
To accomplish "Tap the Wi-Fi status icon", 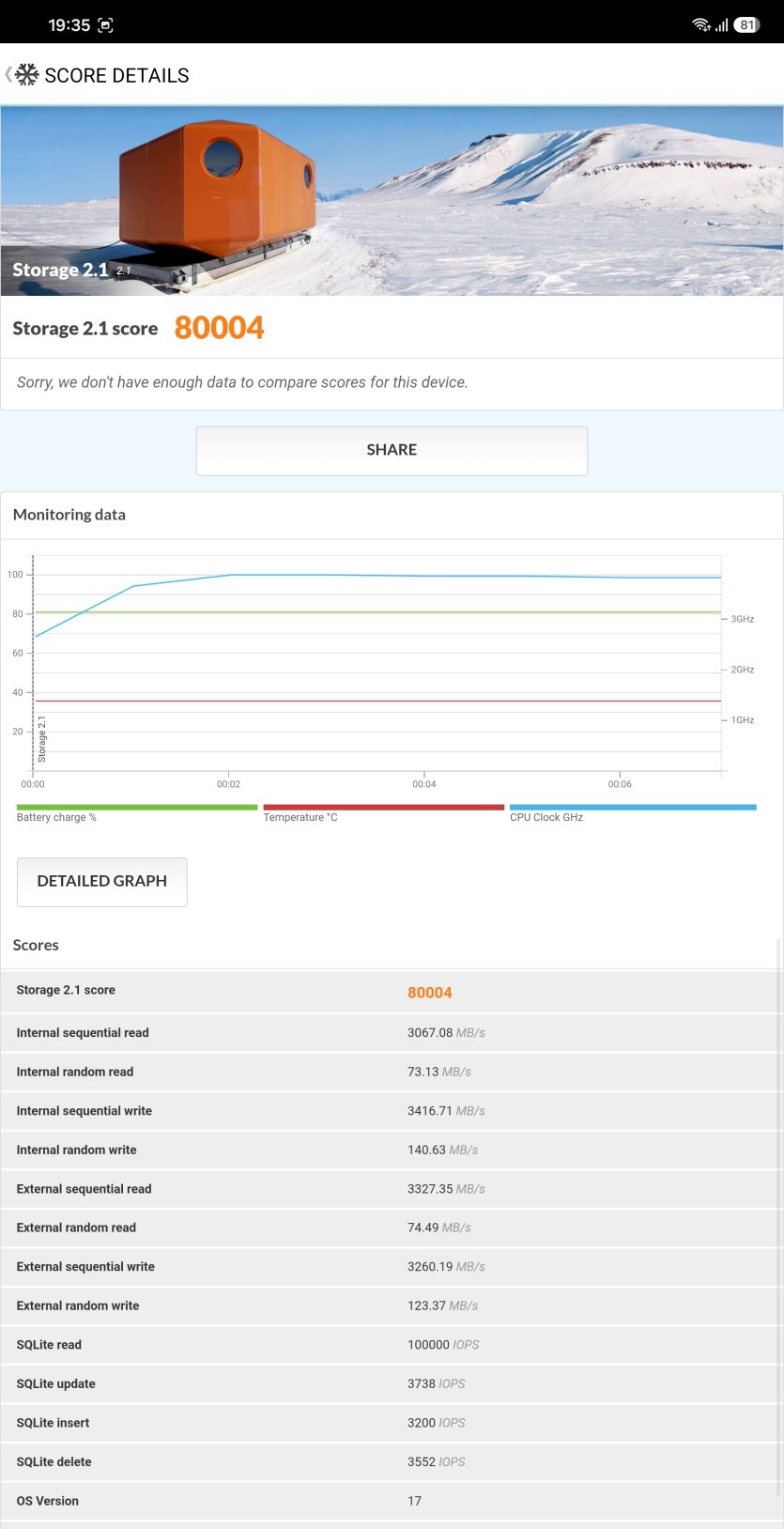I will [x=701, y=25].
